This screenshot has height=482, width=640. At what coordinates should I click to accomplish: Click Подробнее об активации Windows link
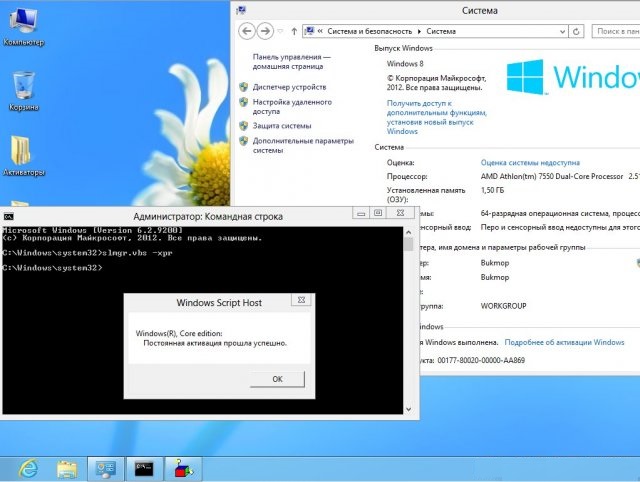564,342
